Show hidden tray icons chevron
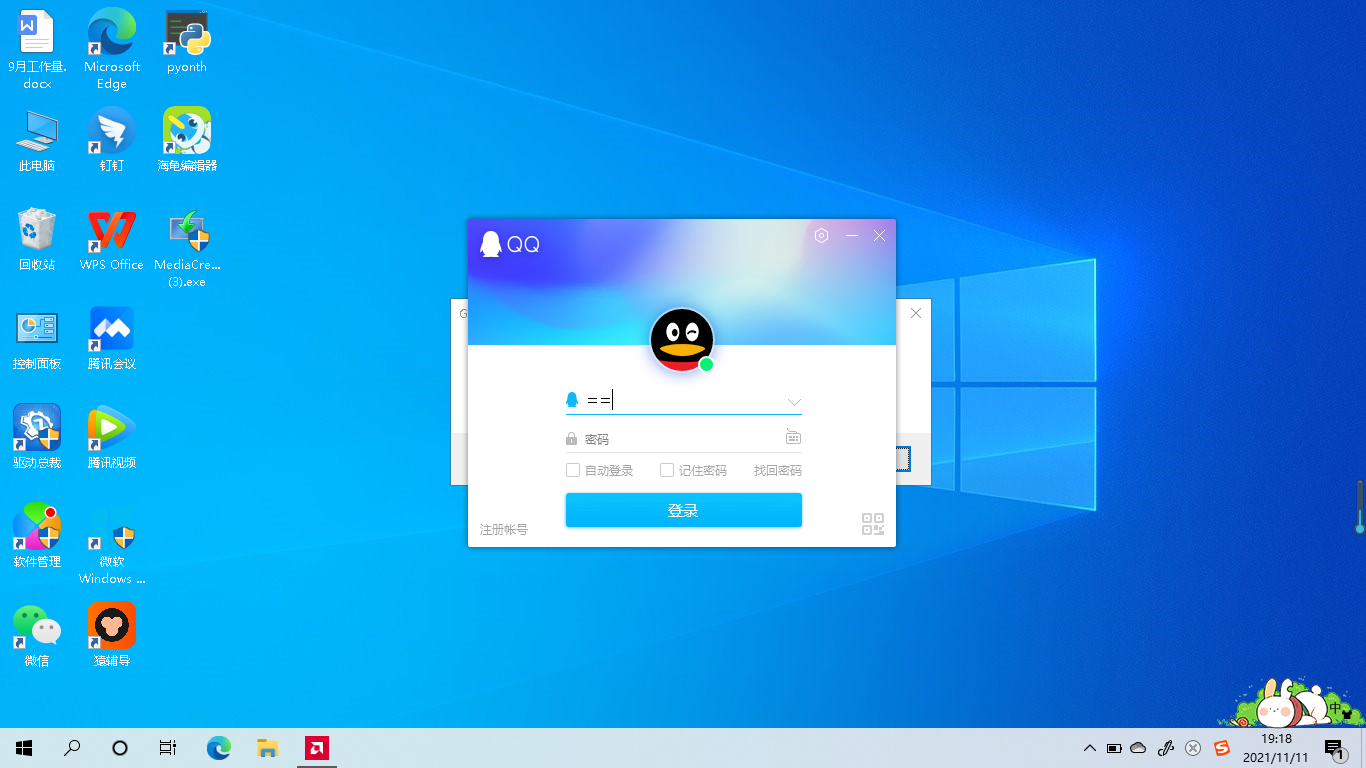The width and height of the screenshot is (1366, 768). click(x=1090, y=748)
